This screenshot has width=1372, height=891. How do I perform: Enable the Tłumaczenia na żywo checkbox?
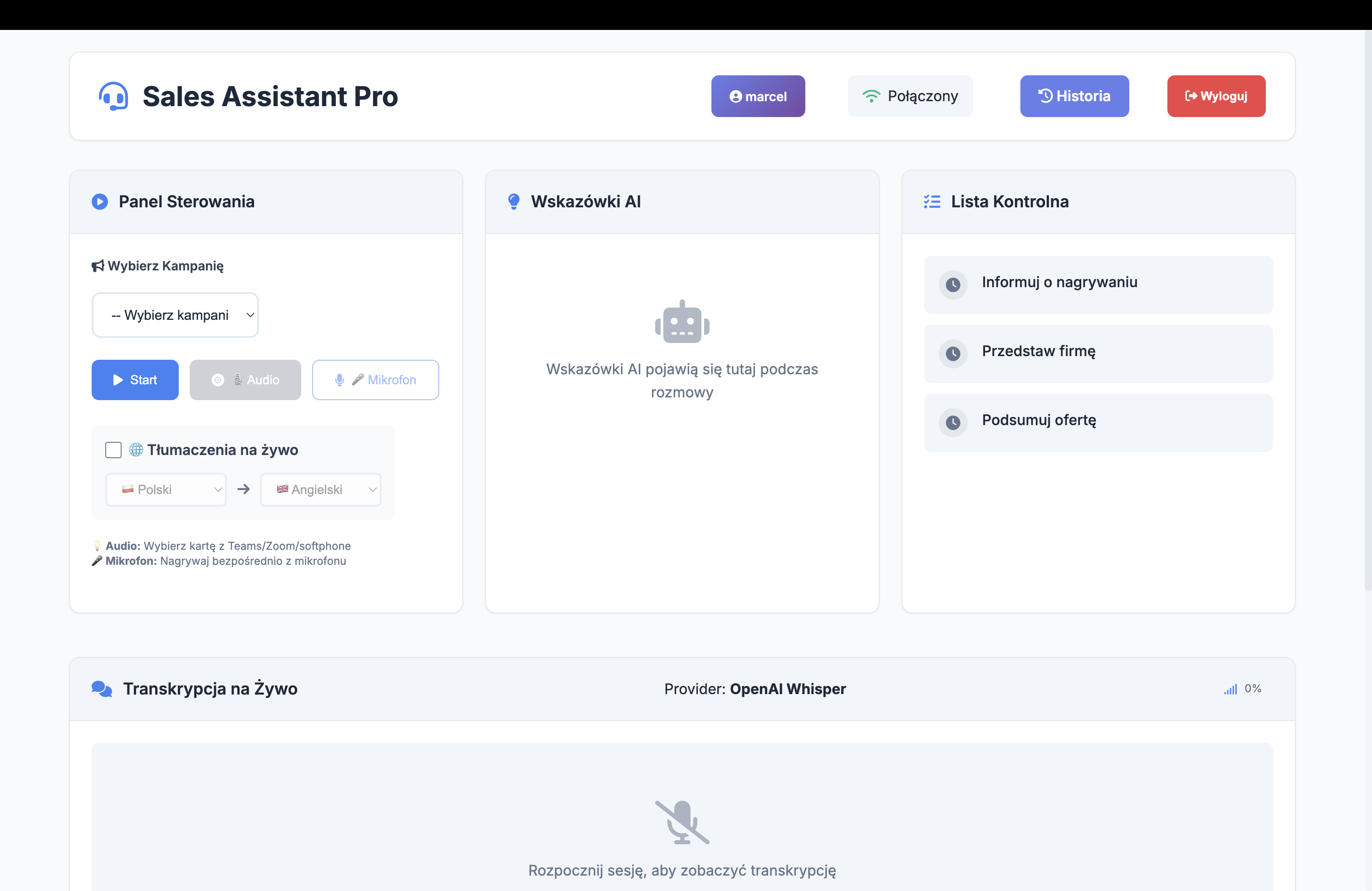tap(113, 450)
